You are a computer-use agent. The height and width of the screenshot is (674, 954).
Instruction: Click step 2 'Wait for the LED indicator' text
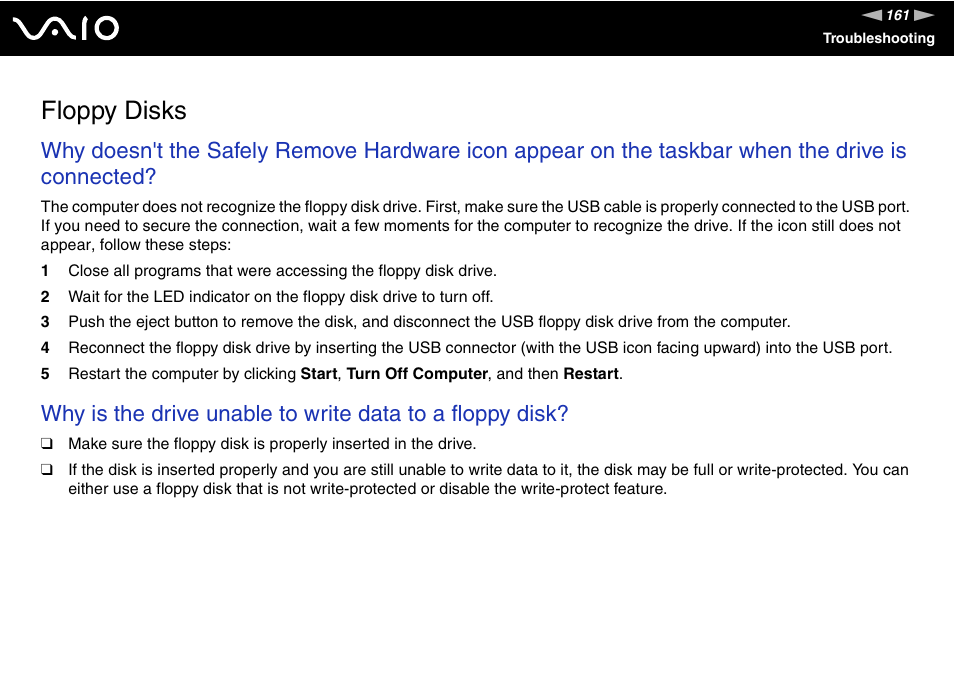280,297
